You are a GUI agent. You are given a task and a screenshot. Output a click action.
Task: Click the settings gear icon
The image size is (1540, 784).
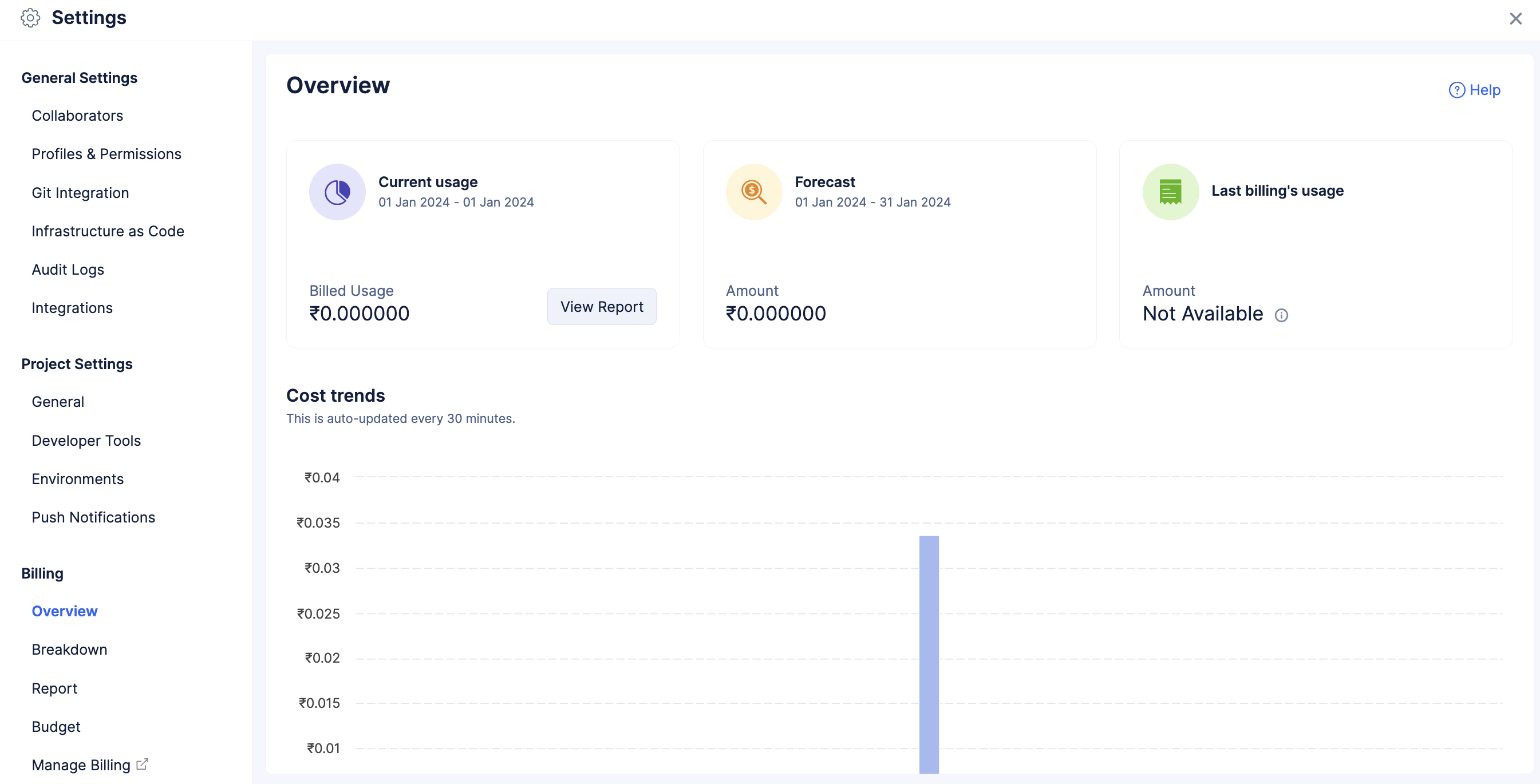(30, 18)
